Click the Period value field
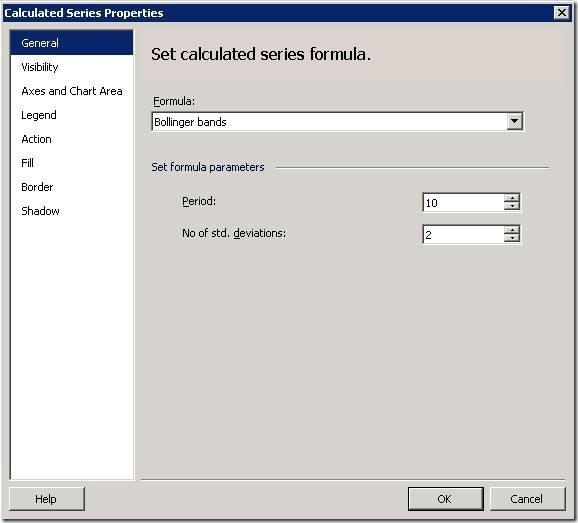Screen dimensions: 578x523 463,203
